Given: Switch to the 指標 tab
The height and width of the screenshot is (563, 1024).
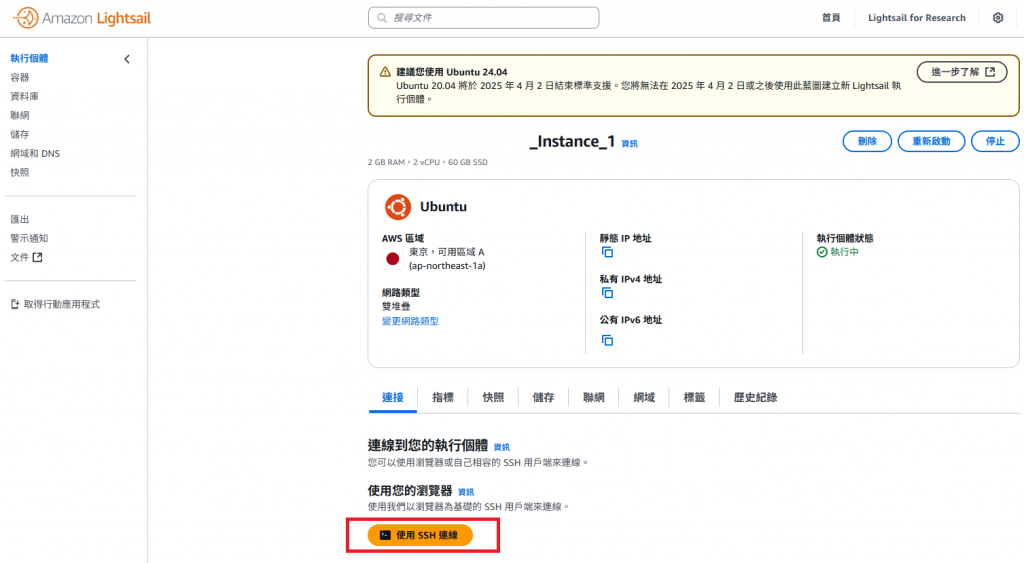Looking at the screenshot, I should point(443,397).
